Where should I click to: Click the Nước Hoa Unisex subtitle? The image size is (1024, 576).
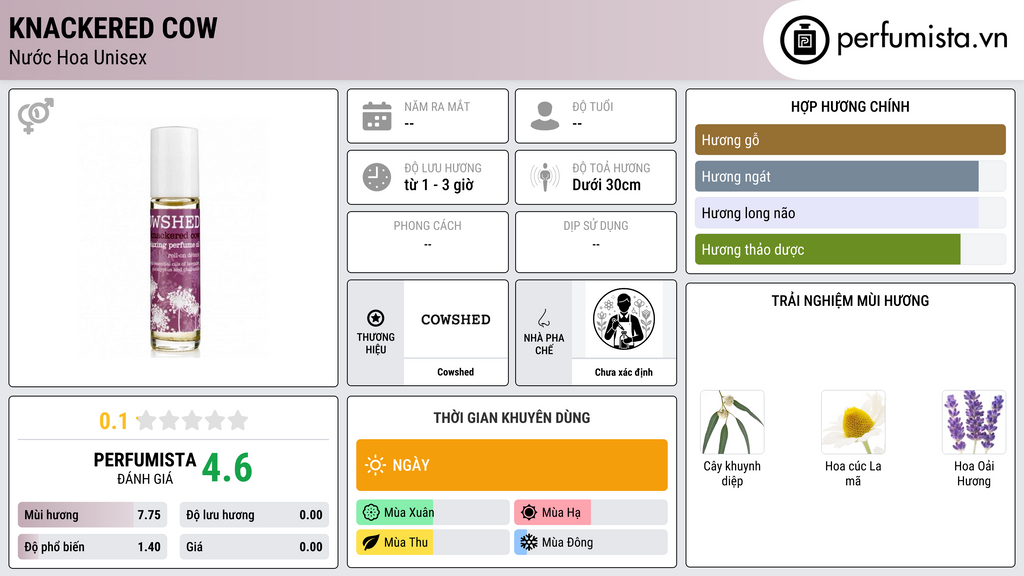[78, 57]
